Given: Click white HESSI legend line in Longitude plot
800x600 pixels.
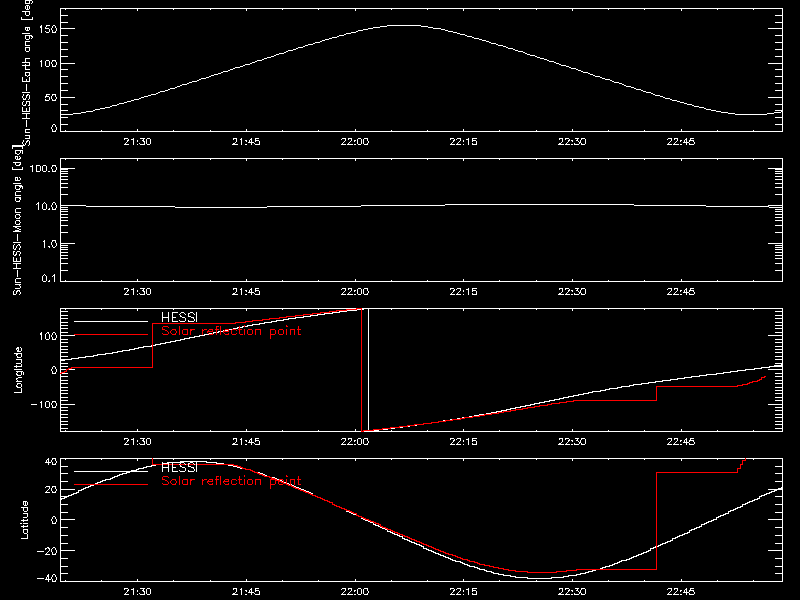Looking at the screenshot, I should (111, 321).
